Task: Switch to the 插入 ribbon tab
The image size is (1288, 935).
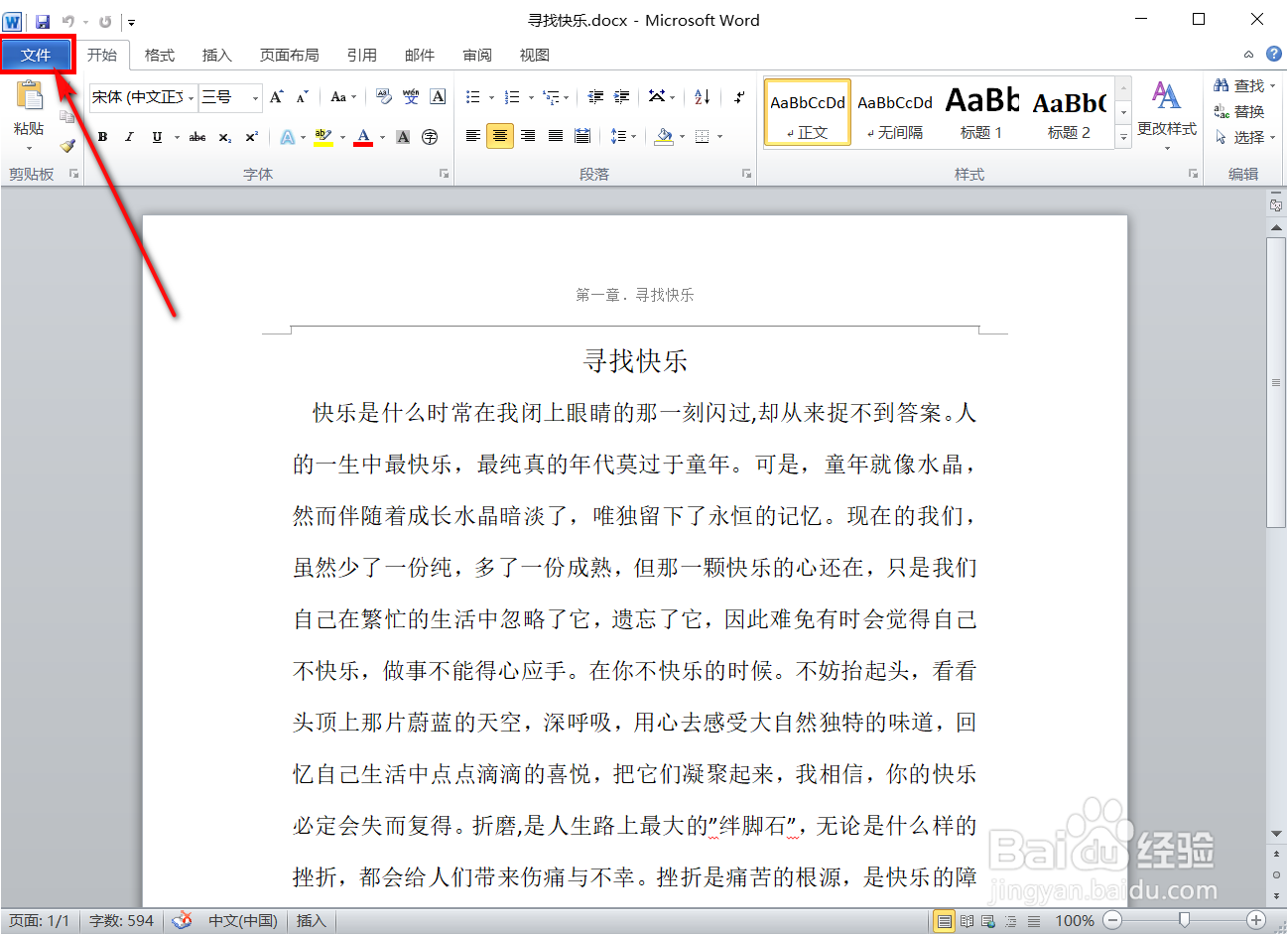Action: coord(216,55)
